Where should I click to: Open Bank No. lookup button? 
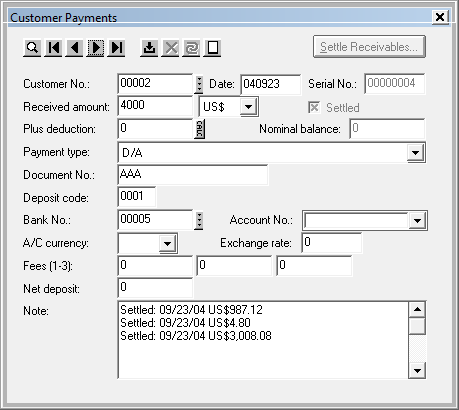[x=199, y=220]
